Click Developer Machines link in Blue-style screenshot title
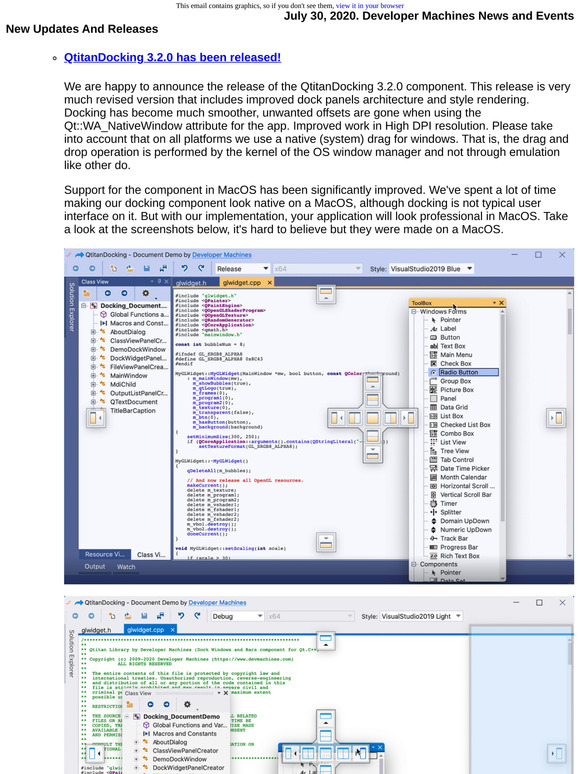 click(x=222, y=255)
